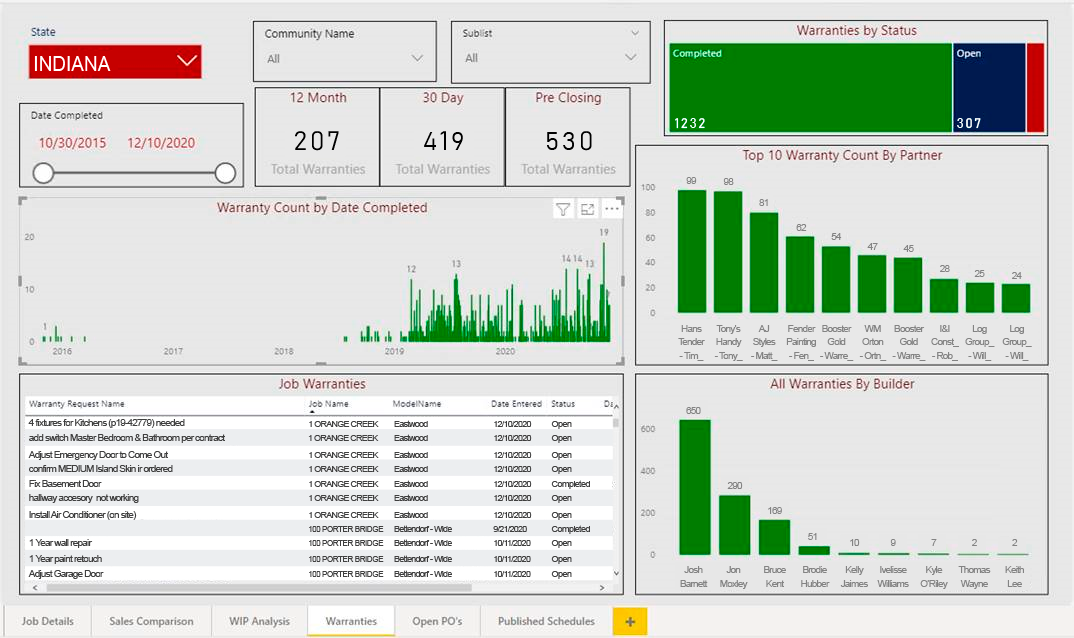Go to the Open PO's tab

click(x=437, y=621)
